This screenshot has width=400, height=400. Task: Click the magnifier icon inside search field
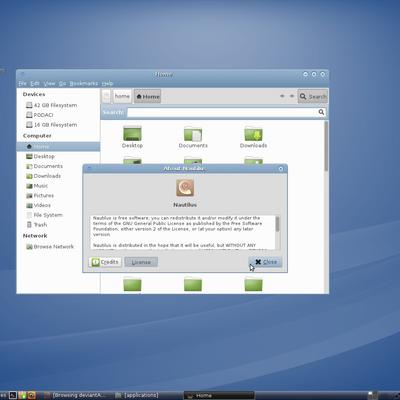(321, 112)
